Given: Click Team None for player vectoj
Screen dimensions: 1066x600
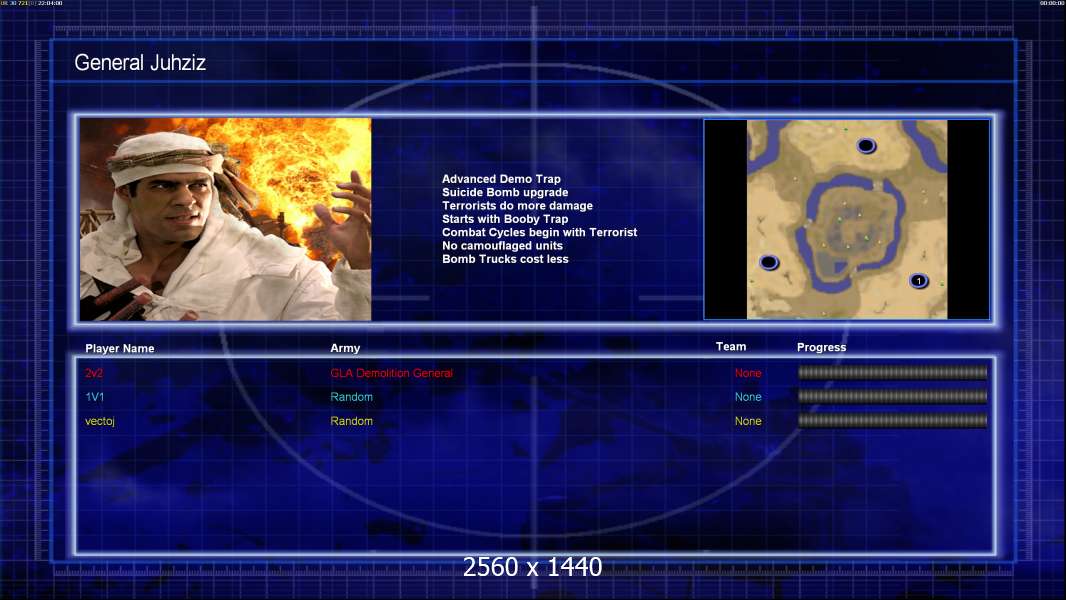Looking at the screenshot, I should point(748,421).
